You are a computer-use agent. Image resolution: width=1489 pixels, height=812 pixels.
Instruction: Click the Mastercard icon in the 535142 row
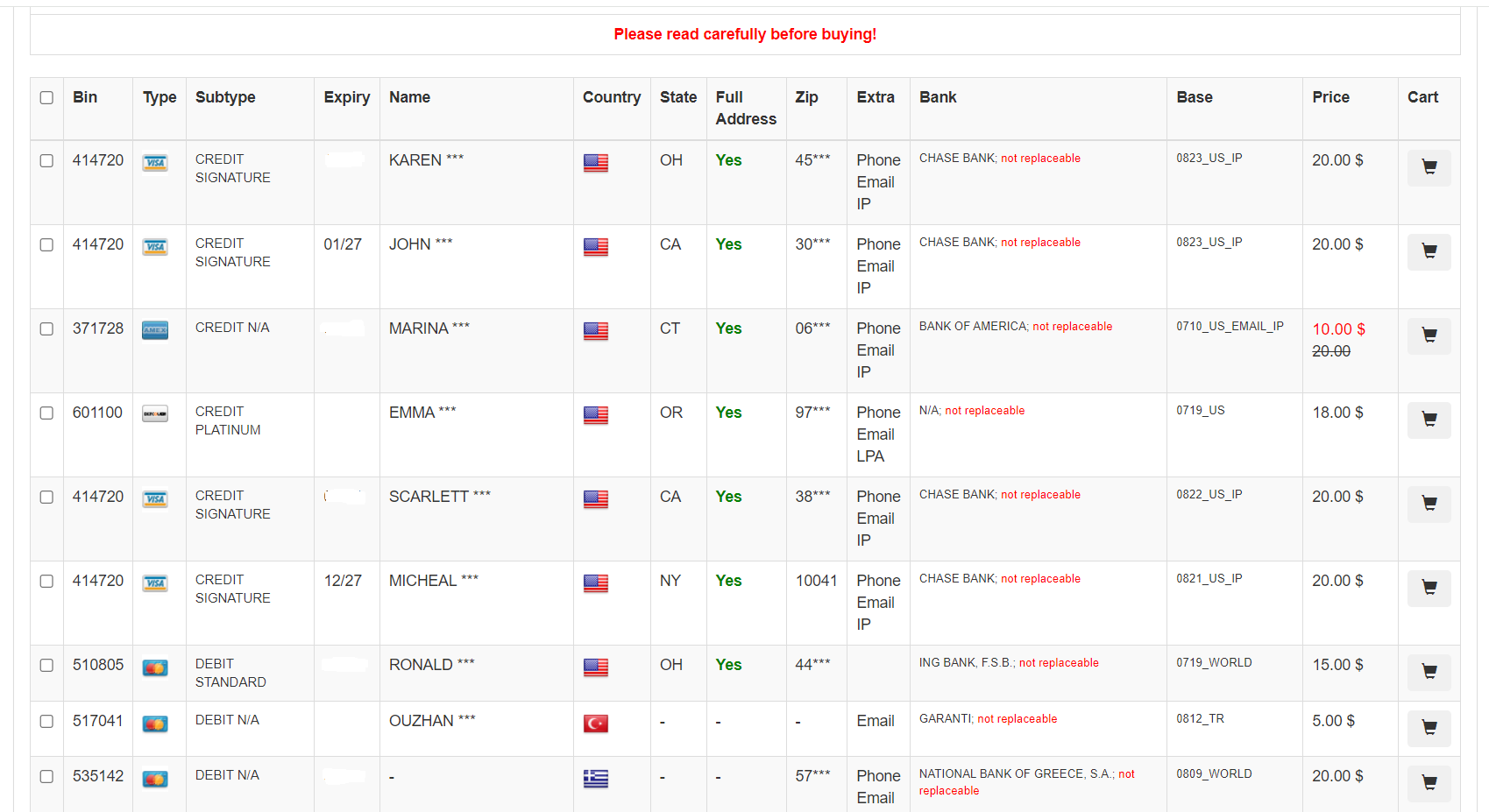pyautogui.click(x=155, y=780)
